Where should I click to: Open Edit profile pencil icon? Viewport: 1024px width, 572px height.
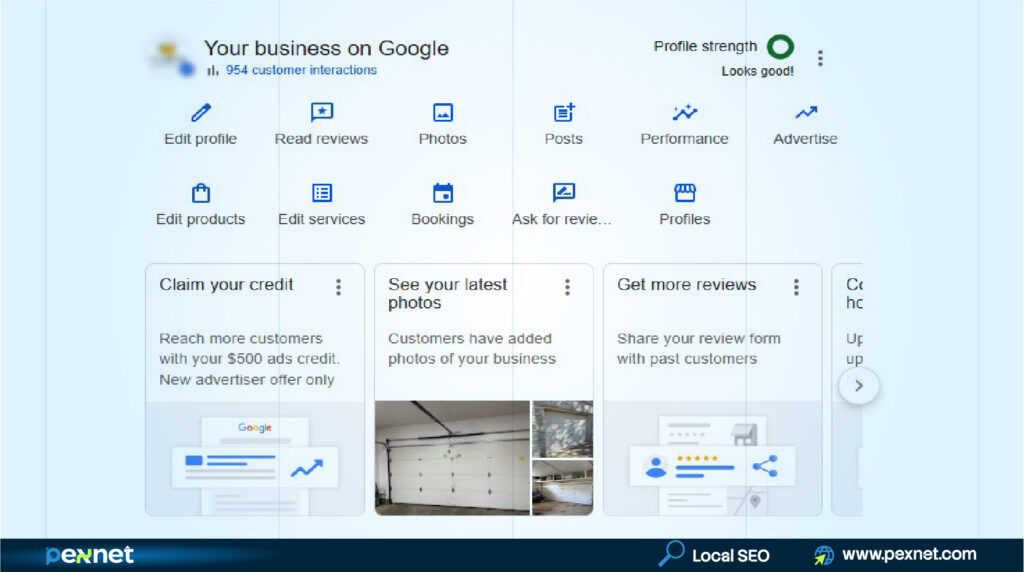(200, 113)
